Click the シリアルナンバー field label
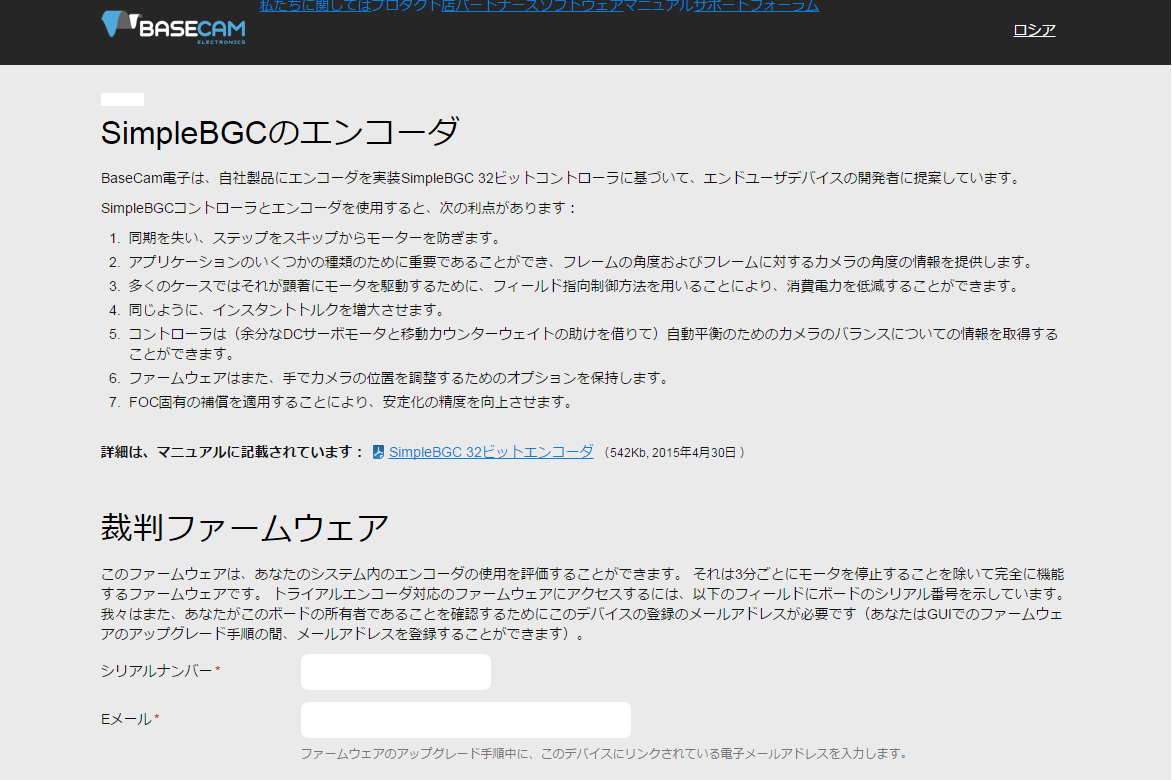The width and height of the screenshot is (1172, 780). [x=157, y=671]
